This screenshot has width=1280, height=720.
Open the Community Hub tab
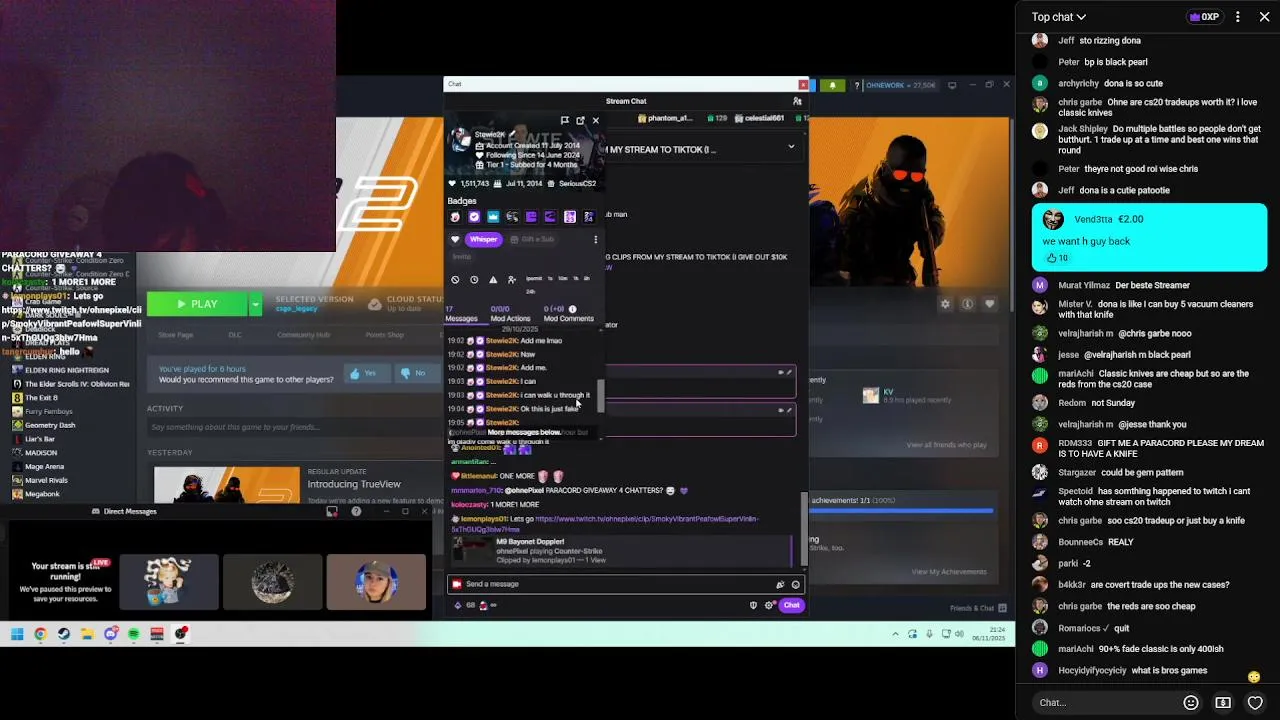point(303,335)
